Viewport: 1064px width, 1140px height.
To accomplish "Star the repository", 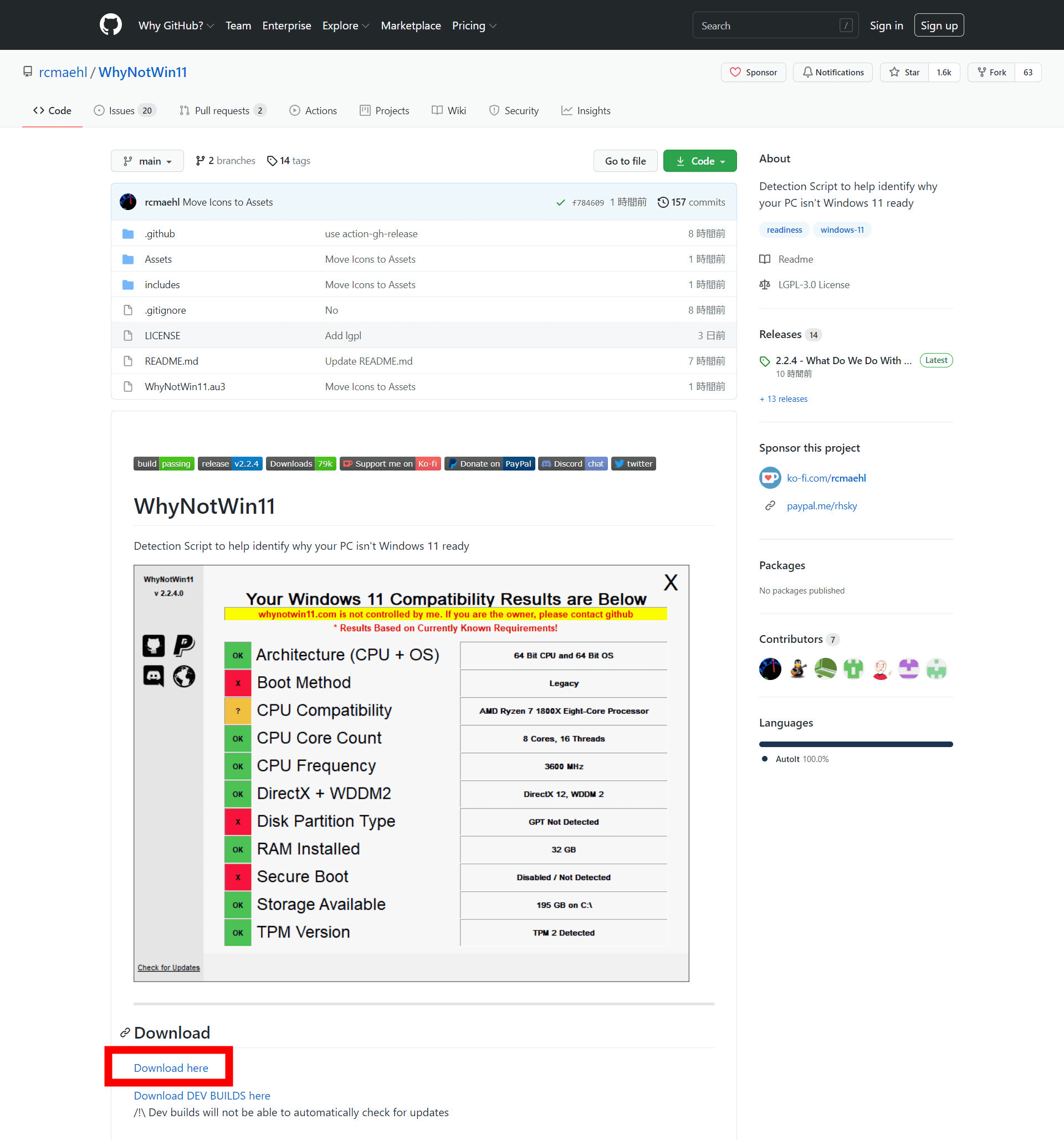I will (x=904, y=72).
